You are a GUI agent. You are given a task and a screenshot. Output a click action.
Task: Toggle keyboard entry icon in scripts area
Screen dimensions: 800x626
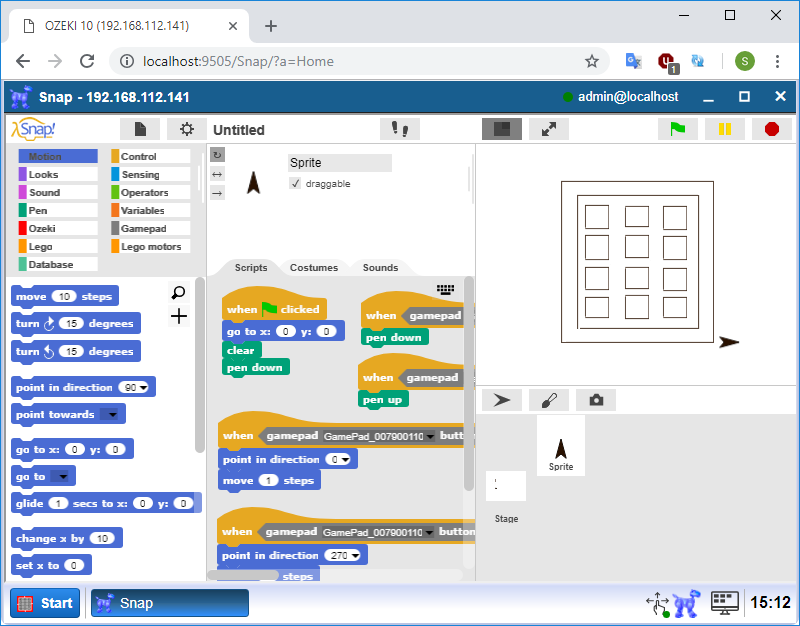[x=445, y=289]
